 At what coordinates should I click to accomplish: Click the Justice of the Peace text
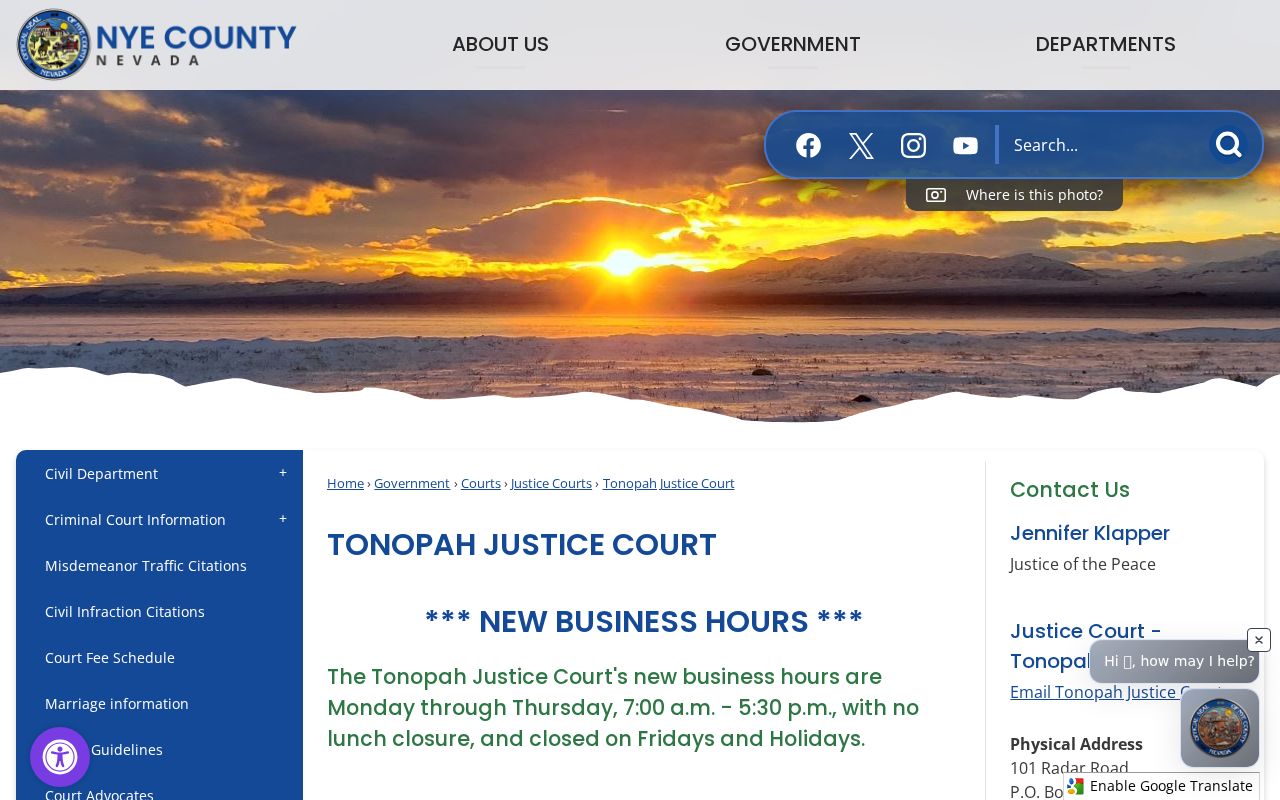click(1083, 564)
